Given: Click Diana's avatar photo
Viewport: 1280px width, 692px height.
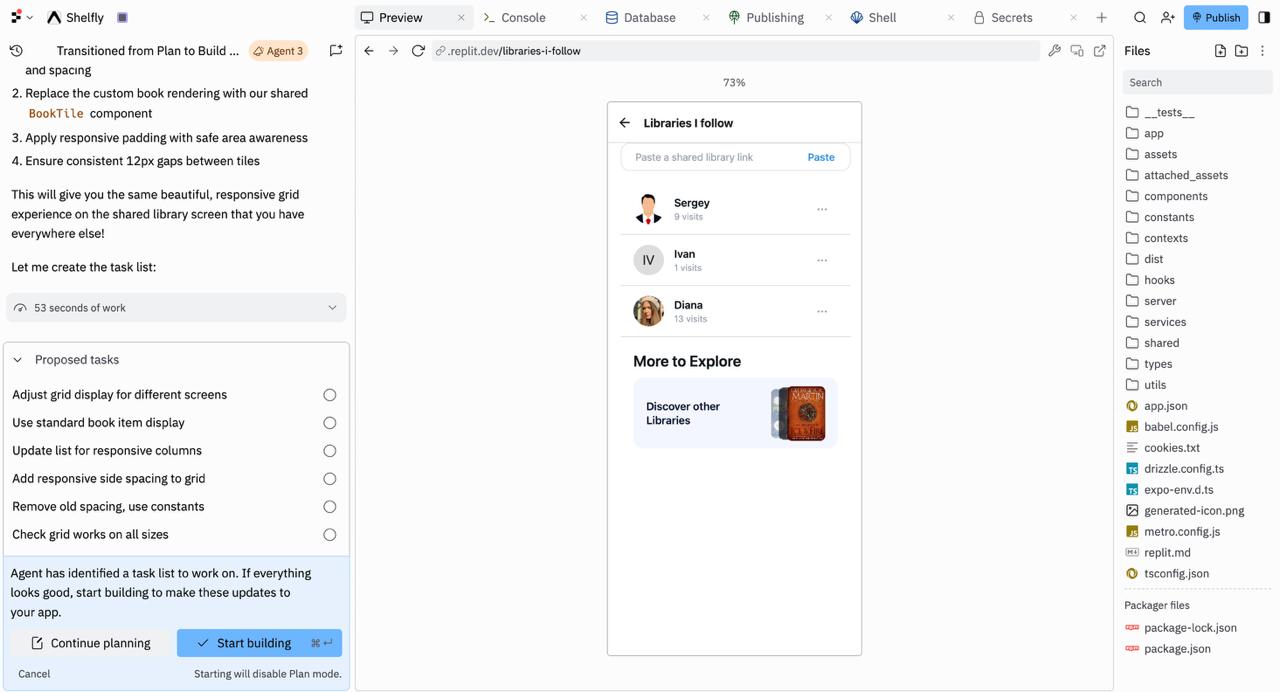Looking at the screenshot, I should coord(648,311).
